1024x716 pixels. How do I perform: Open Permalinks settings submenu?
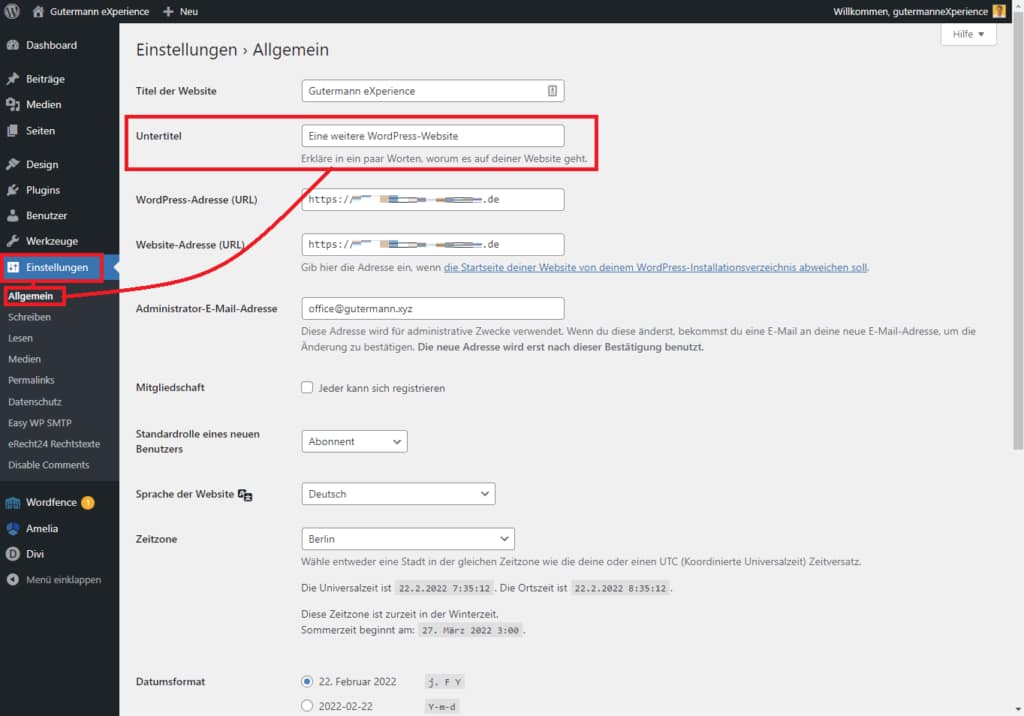pos(31,381)
